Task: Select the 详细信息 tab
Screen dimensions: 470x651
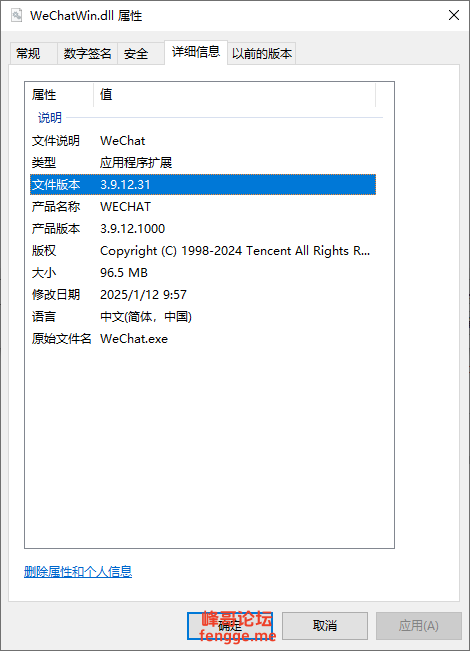Action: (196, 52)
